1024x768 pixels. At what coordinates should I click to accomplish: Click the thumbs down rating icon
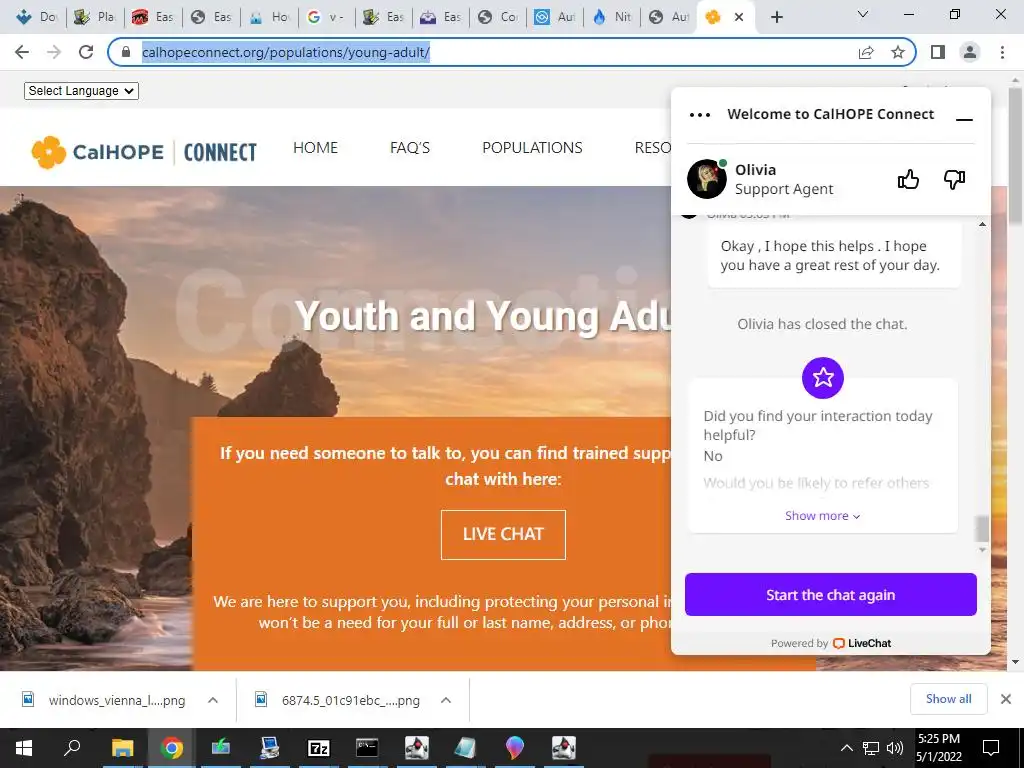[x=954, y=179]
